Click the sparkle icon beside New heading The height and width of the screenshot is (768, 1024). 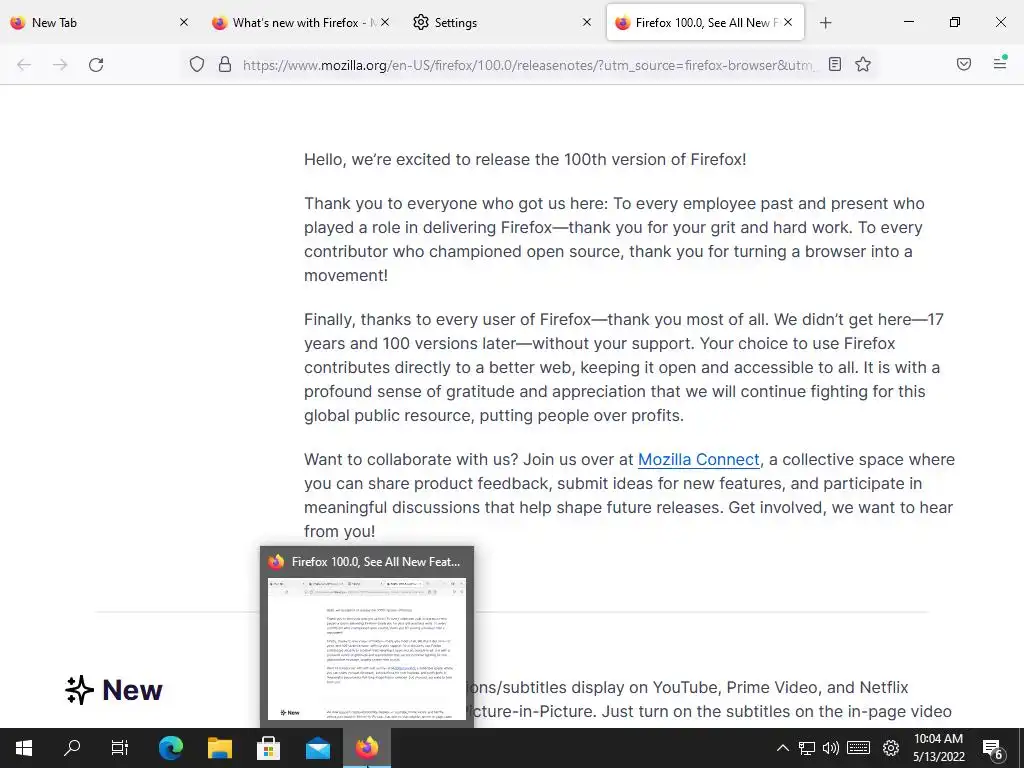tap(79, 690)
